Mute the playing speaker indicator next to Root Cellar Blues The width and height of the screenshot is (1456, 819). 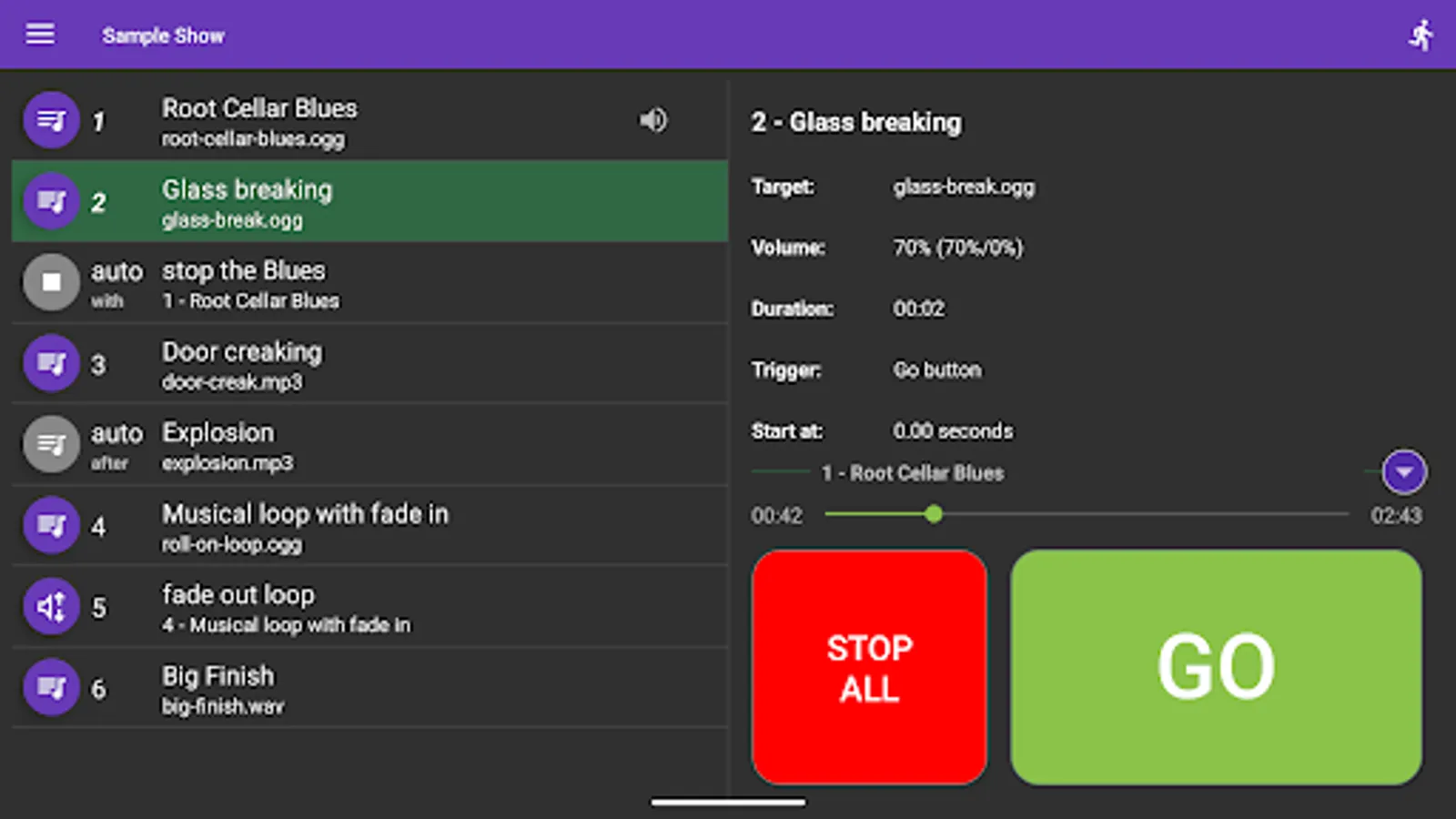[654, 119]
